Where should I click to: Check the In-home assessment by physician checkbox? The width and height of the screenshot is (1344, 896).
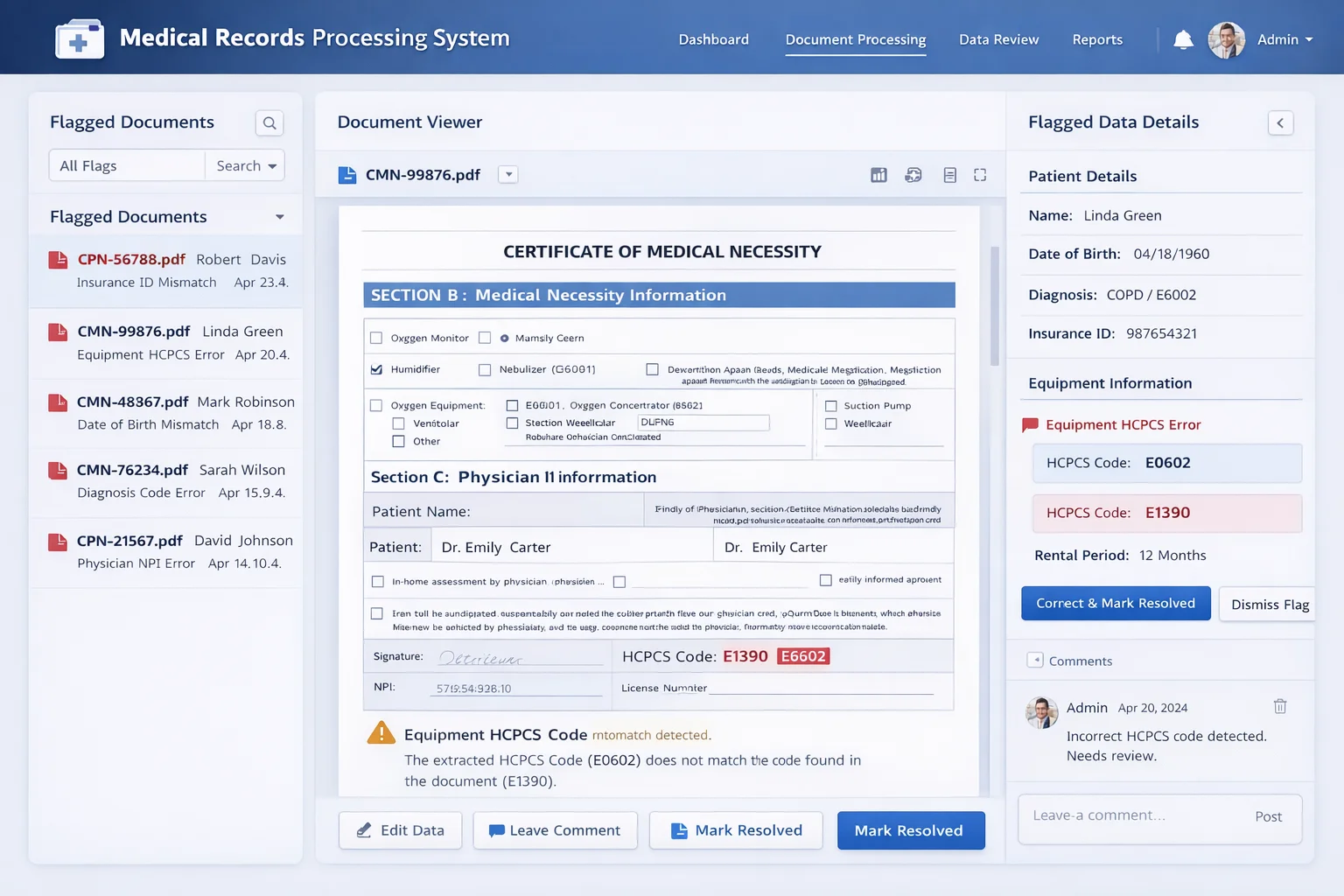(x=378, y=582)
